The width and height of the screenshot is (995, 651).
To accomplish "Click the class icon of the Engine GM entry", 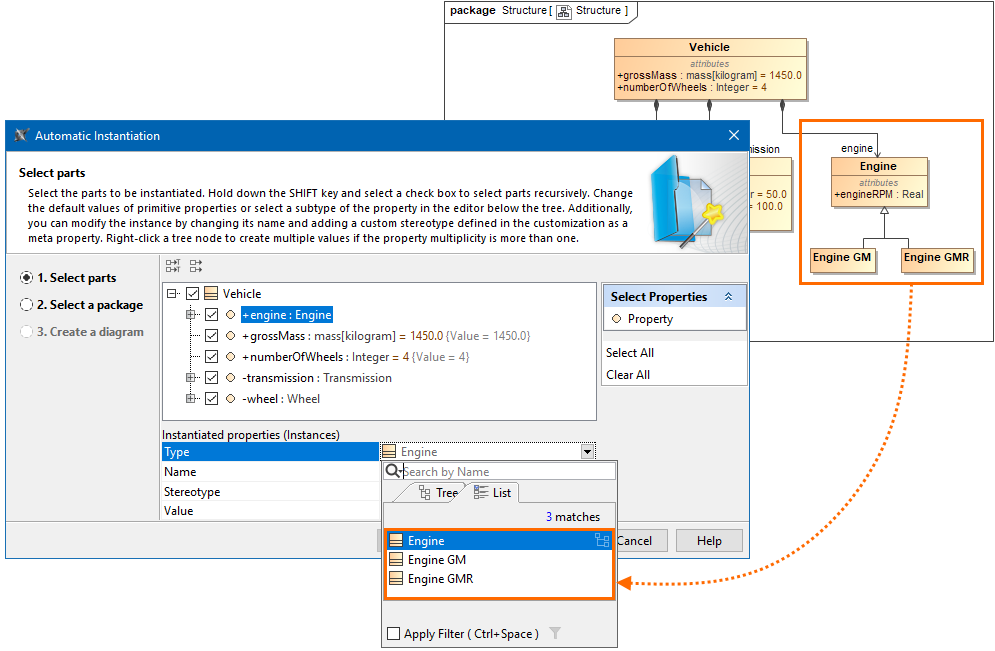I will (396, 560).
